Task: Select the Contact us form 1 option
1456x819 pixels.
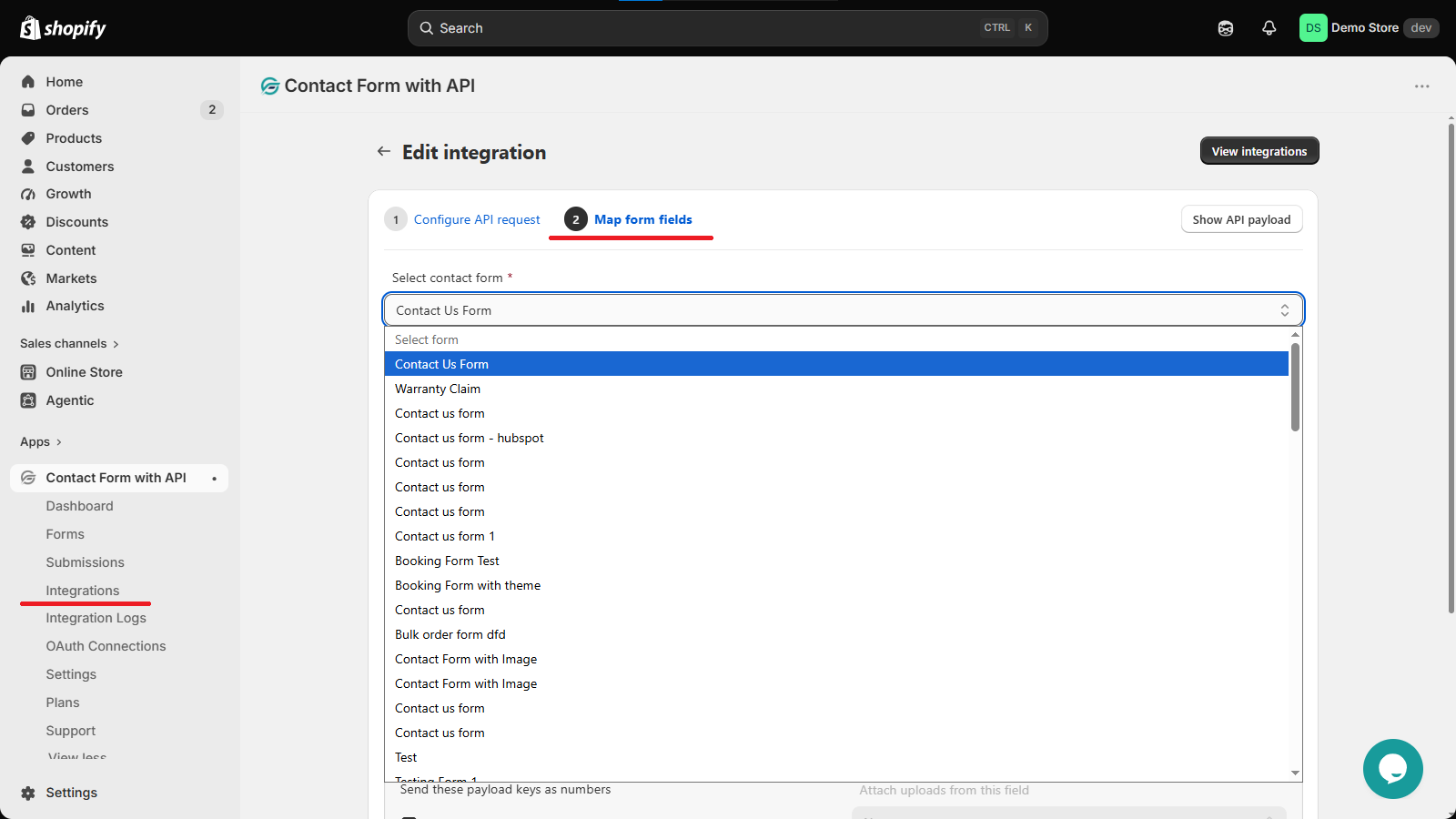Action: coord(836,536)
